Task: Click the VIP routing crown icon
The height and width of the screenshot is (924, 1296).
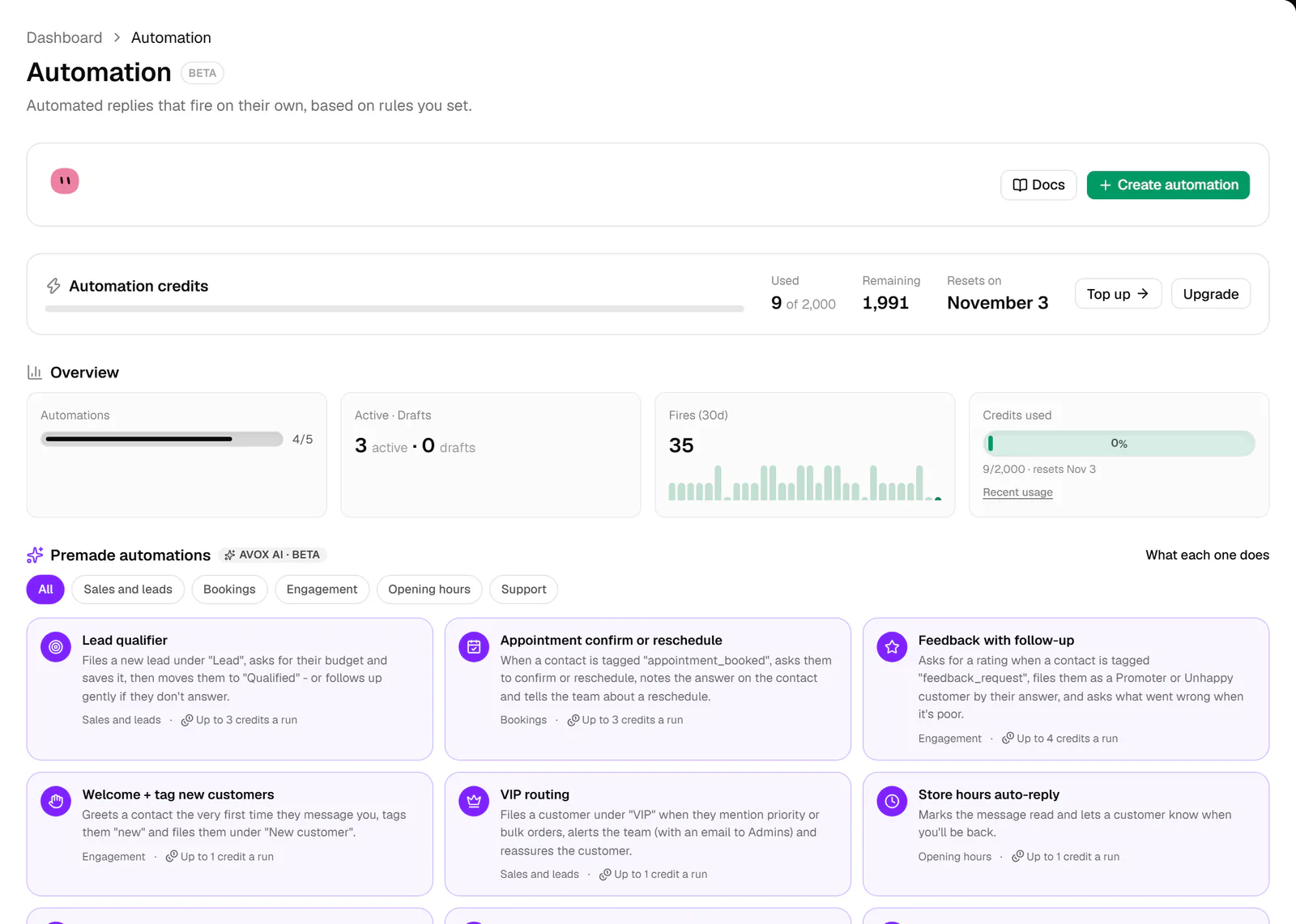Action: [x=474, y=802]
